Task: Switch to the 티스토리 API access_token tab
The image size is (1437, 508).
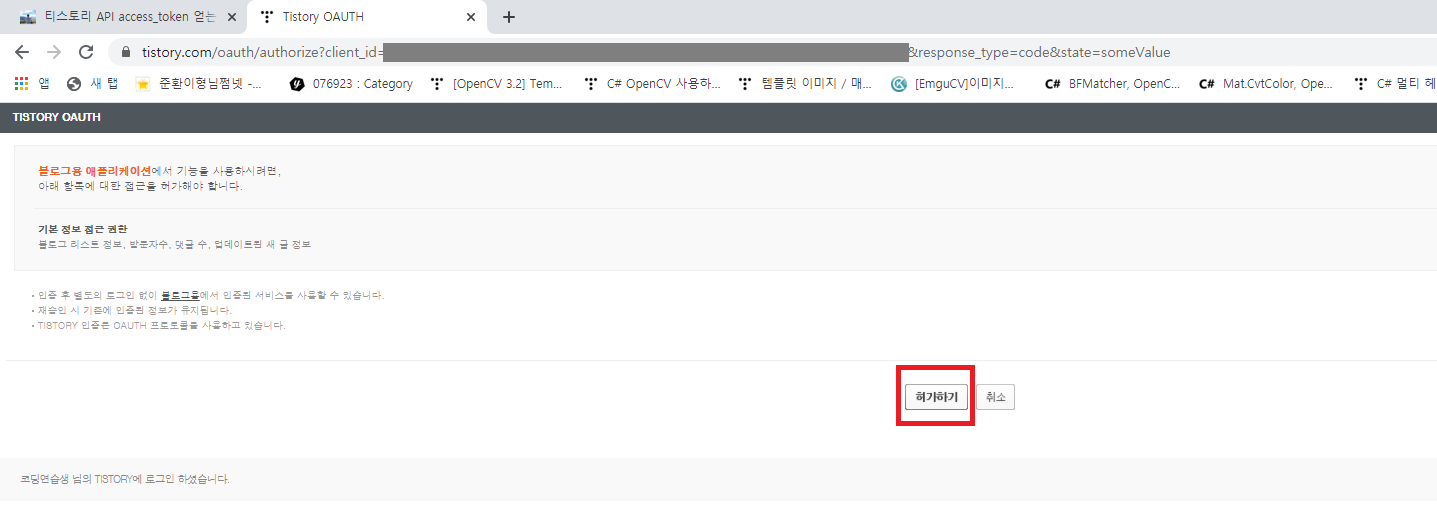Action: click(128, 17)
